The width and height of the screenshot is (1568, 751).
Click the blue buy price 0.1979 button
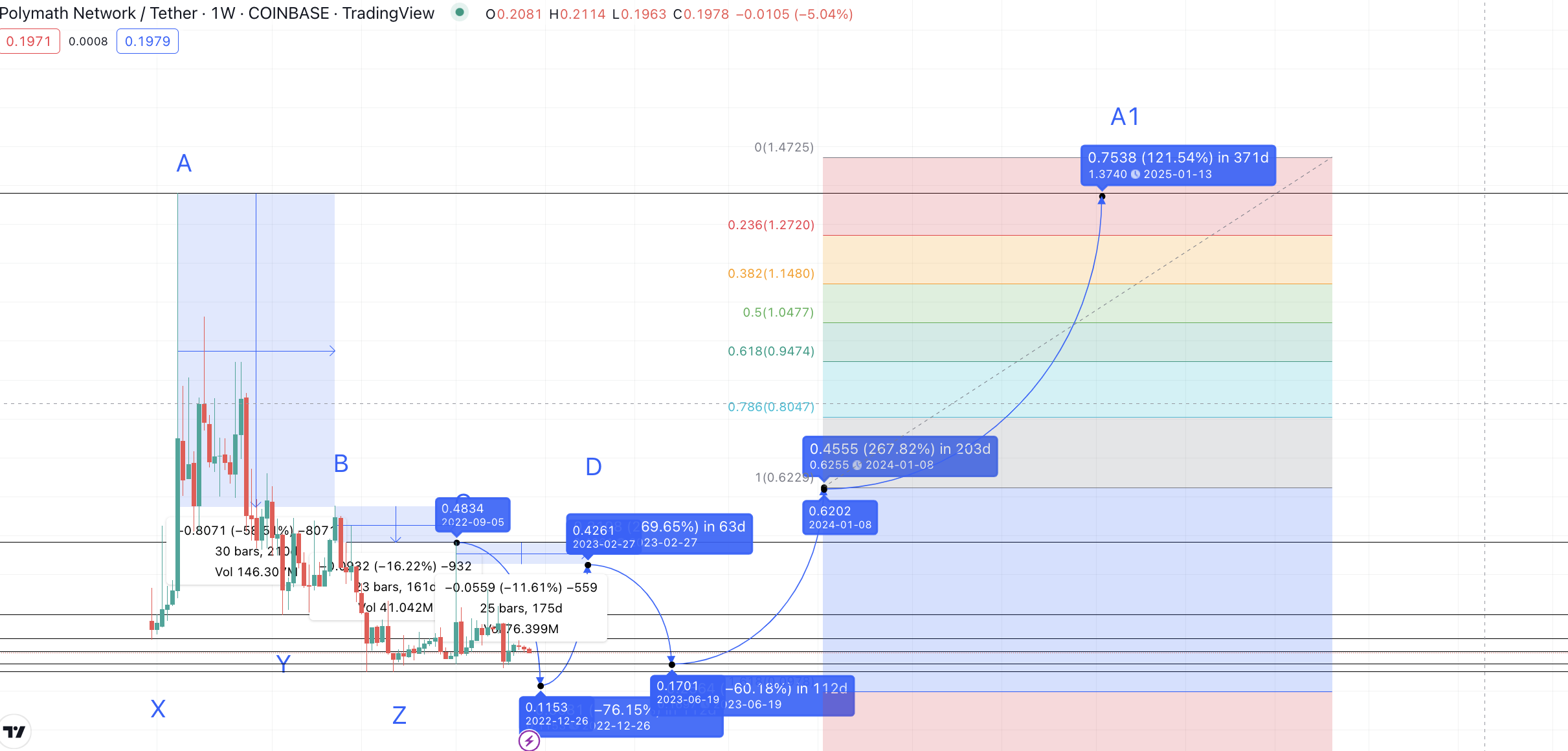coord(148,41)
